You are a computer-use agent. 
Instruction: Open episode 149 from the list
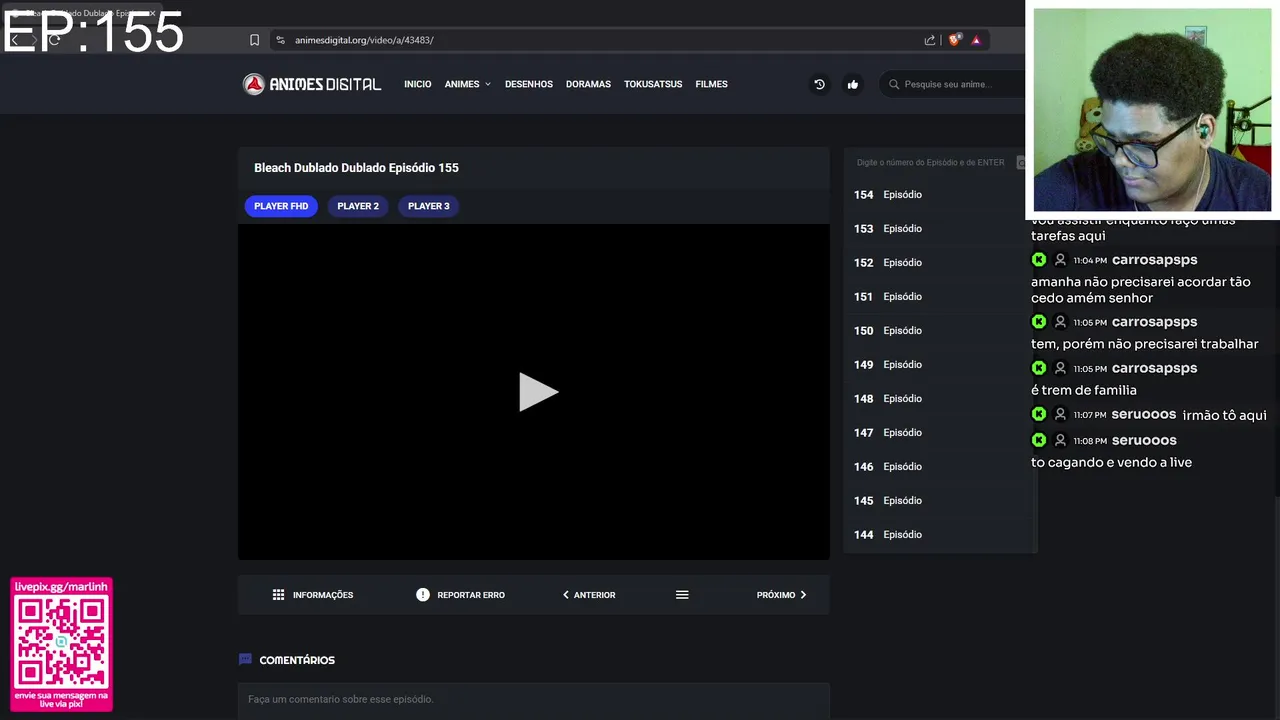(x=938, y=365)
